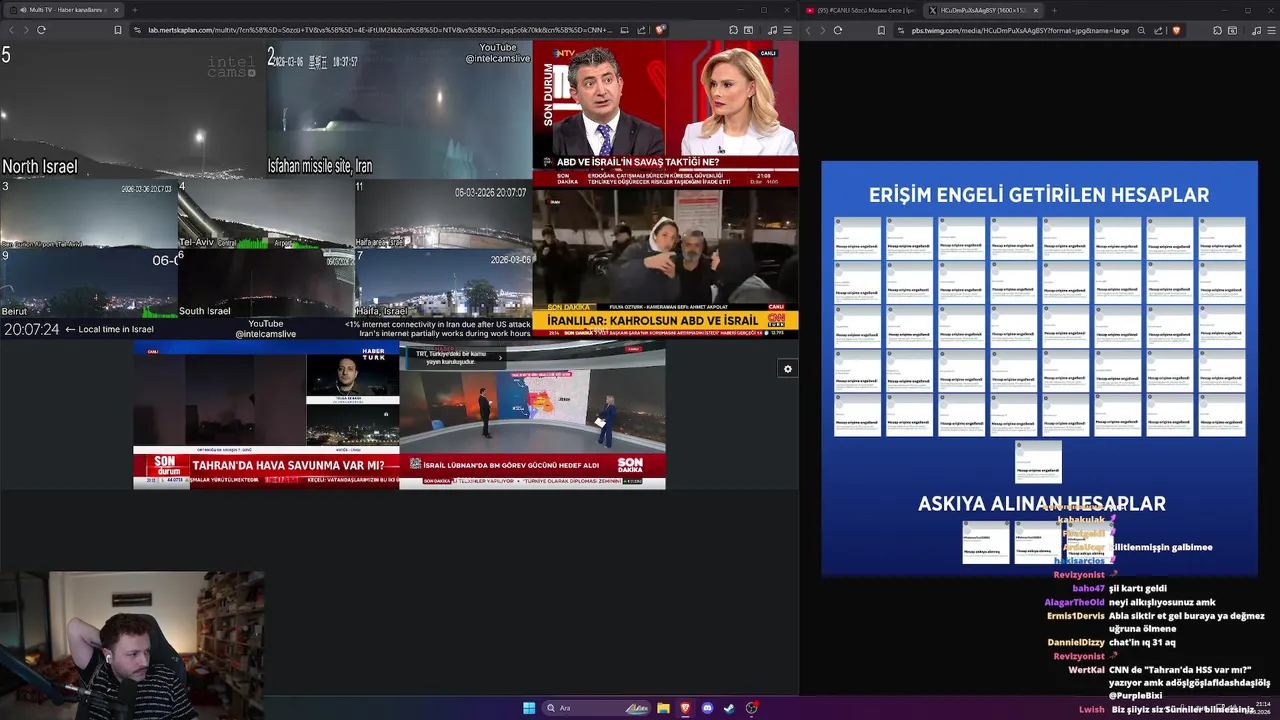The width and height of the screenshot is (1280, 720).
Task: Close the HCuDmPuXsAAgBSY tab
Action: click(x=1035, y=10)
